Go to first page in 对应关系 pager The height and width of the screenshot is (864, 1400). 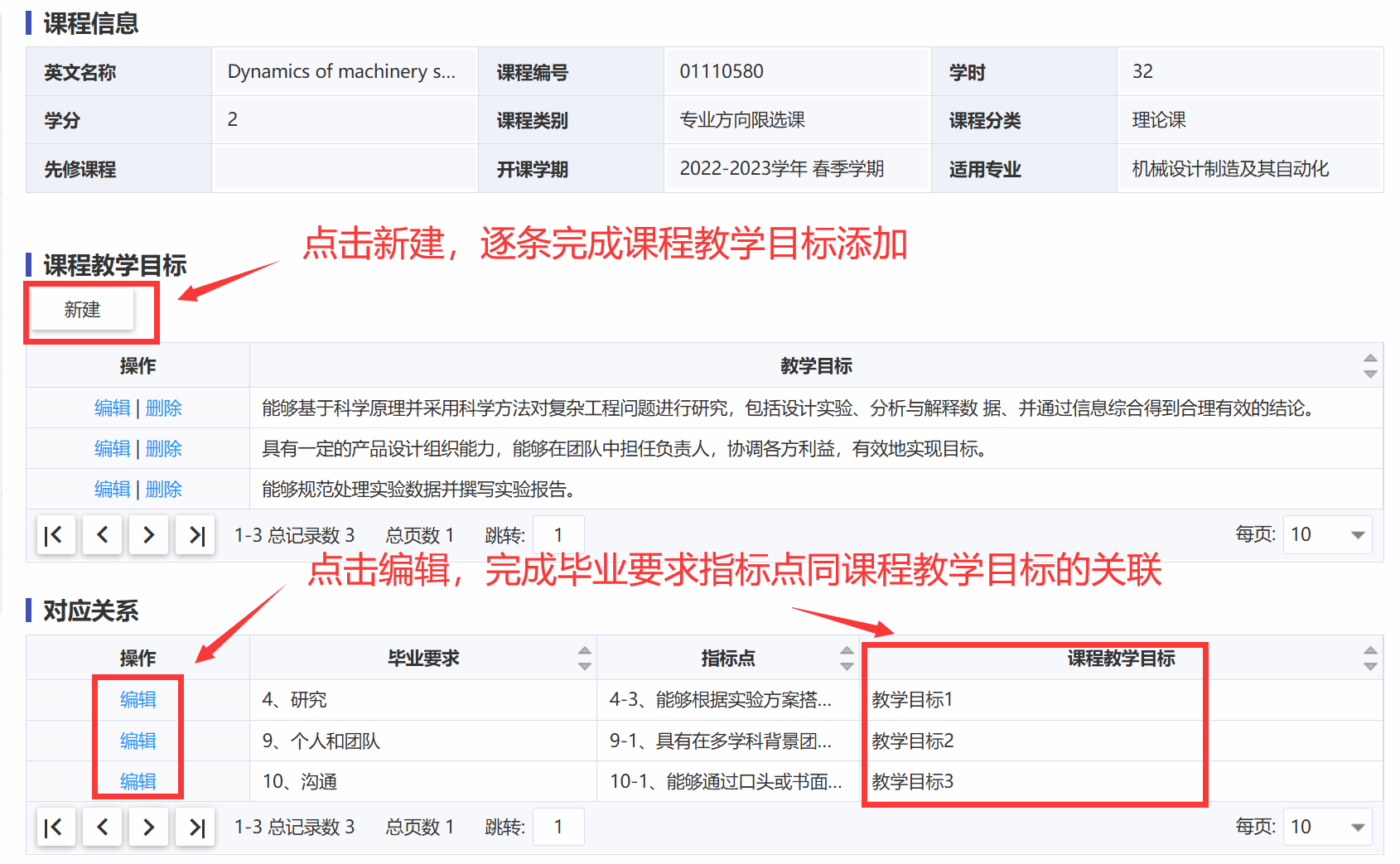click(x=56, y=827)
